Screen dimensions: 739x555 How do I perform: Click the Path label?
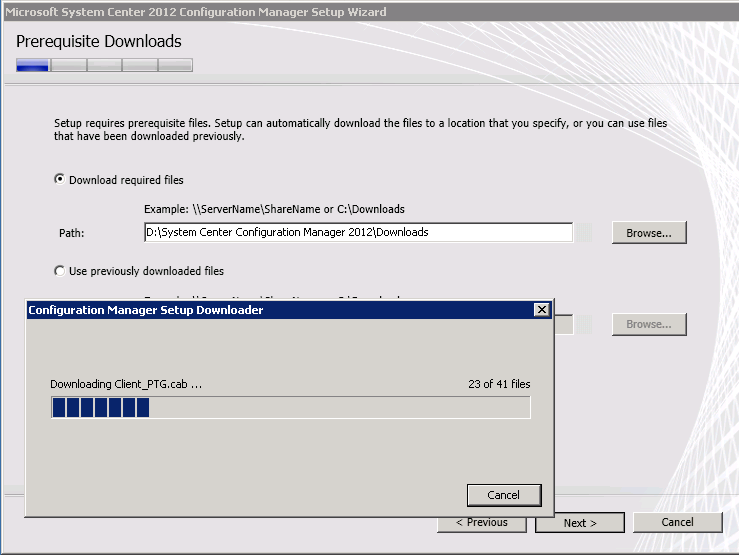pos(72,233)
